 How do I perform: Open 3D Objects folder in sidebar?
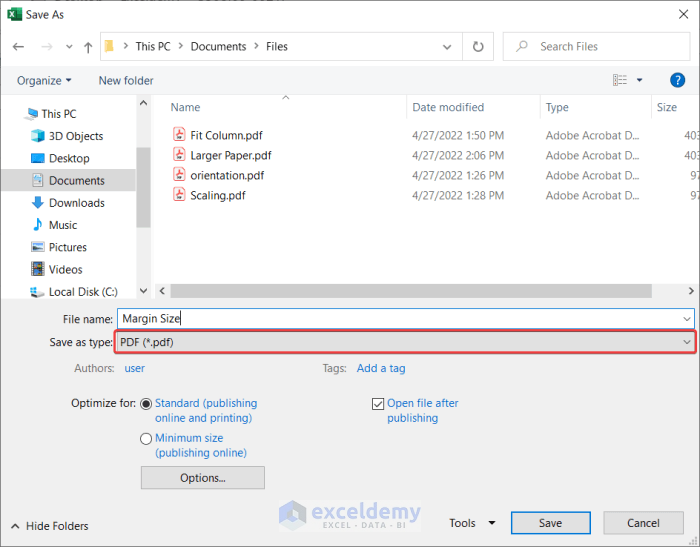click(x=75, y=136)
